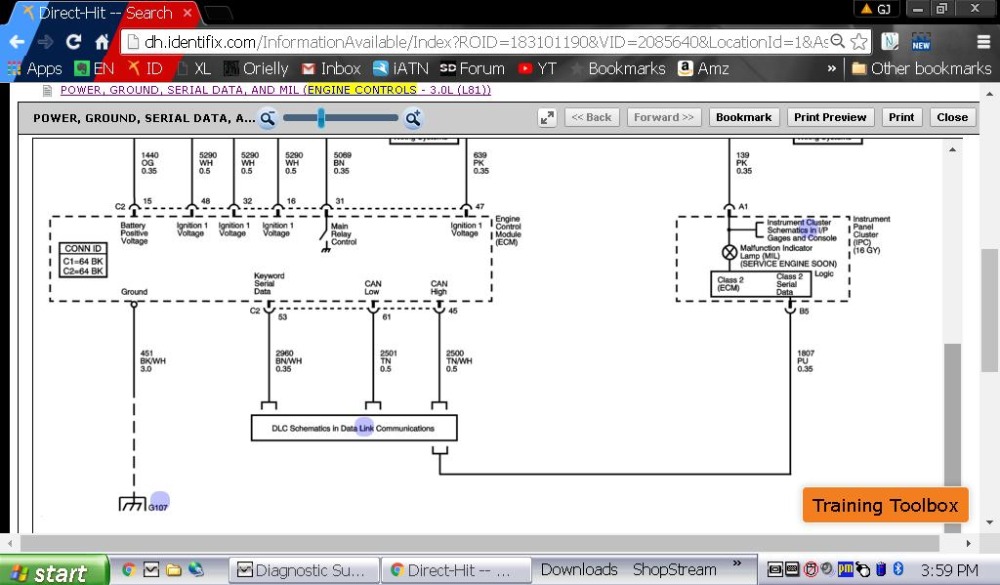Click the fullscreen expand diagram icon
Viewport: 1000px width, 585px height.
pos(547,118)
